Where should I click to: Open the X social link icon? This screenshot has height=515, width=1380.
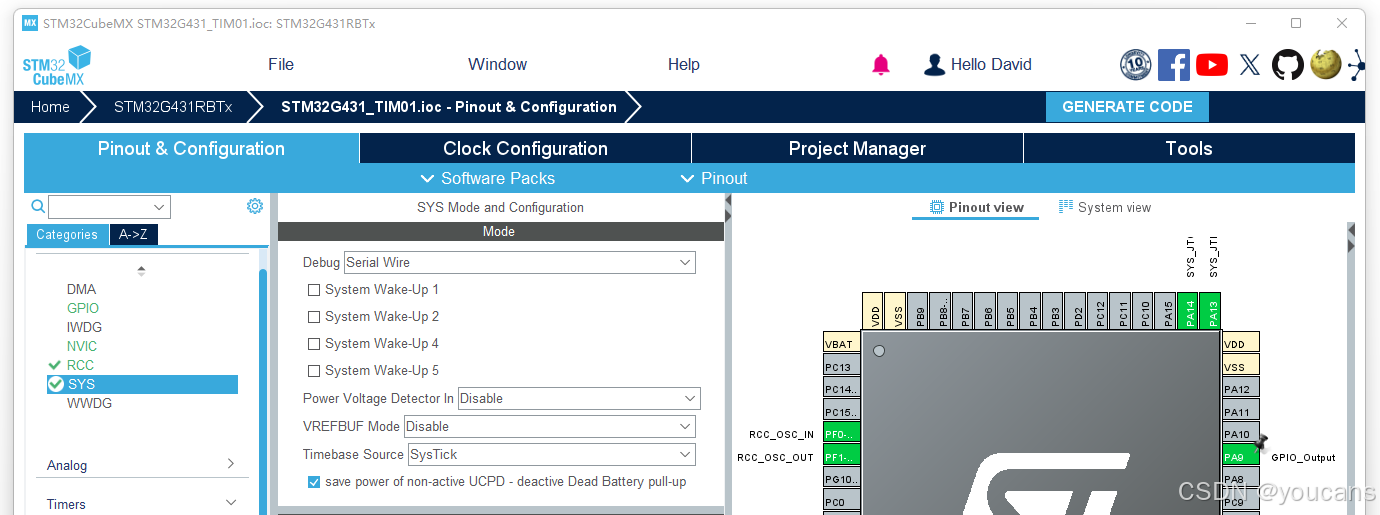pyautogui.click(x=1249, y=65)
